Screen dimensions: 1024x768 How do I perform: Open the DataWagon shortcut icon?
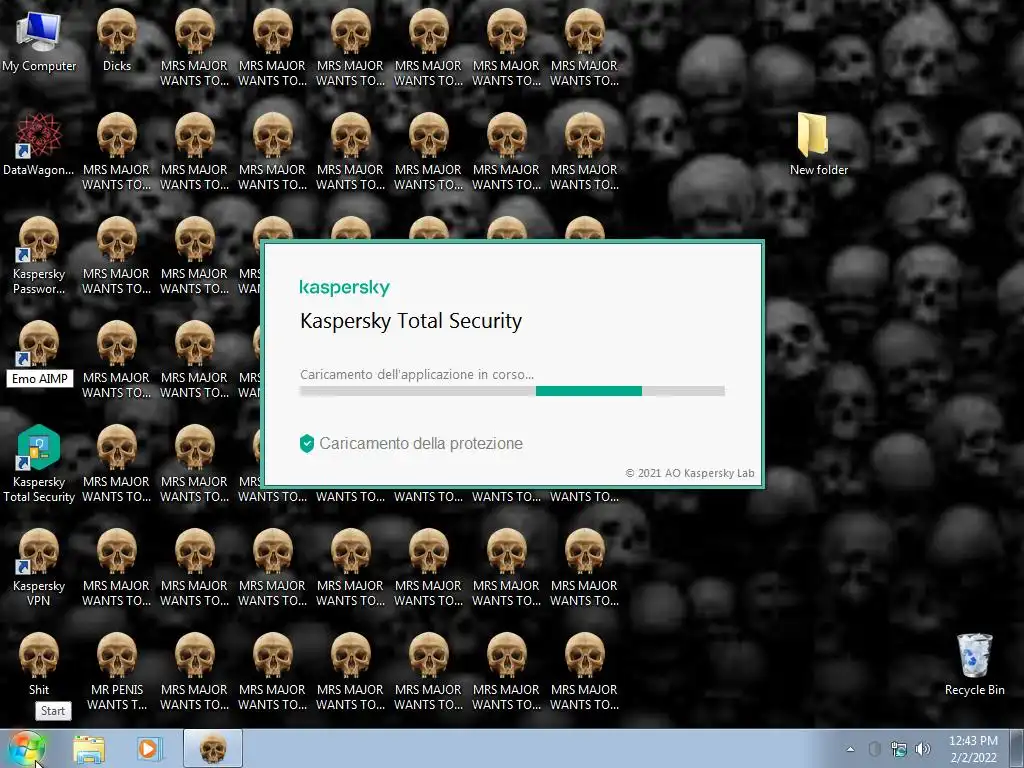pyautogui.click(x=39, y=145)
